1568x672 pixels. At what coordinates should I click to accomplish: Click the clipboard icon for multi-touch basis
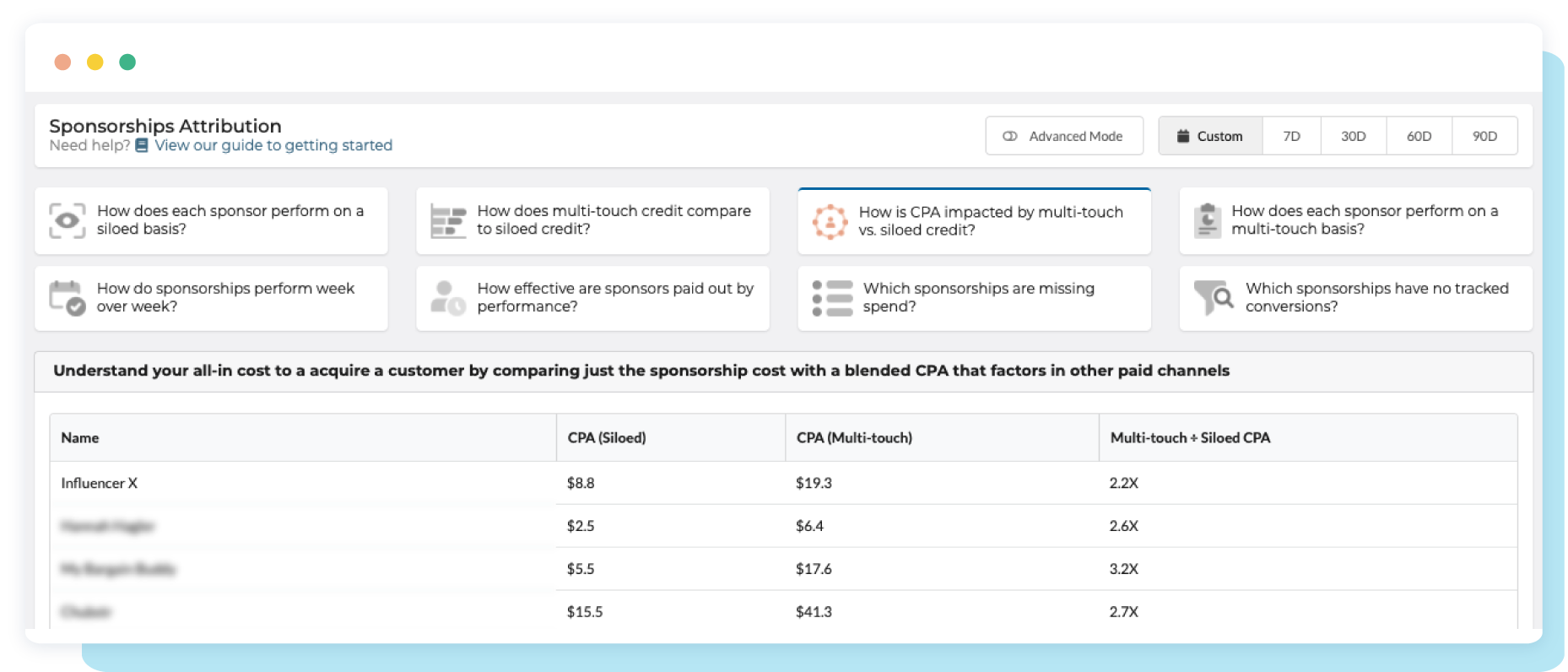pyautogui.click(x=1208, y=220)
